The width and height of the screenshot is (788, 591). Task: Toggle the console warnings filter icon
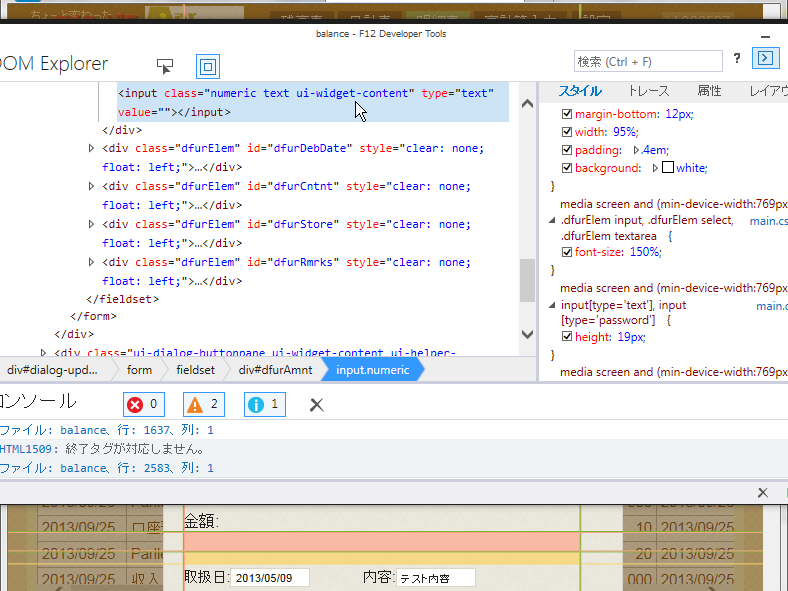pyautogui.click(x=204, y=405)
